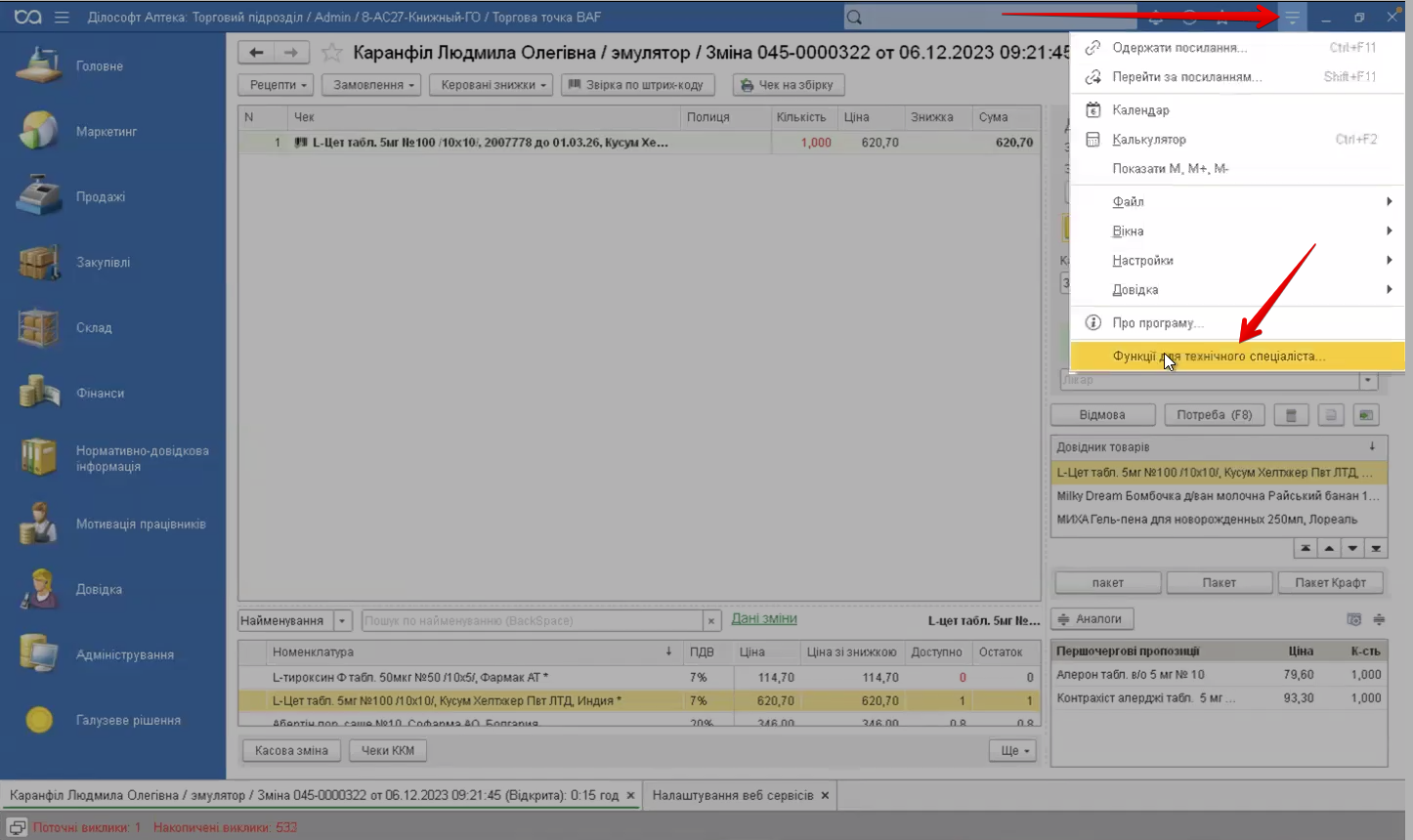1413x840 pixels.
Task: Click the search field for product name
Action: 532,621
